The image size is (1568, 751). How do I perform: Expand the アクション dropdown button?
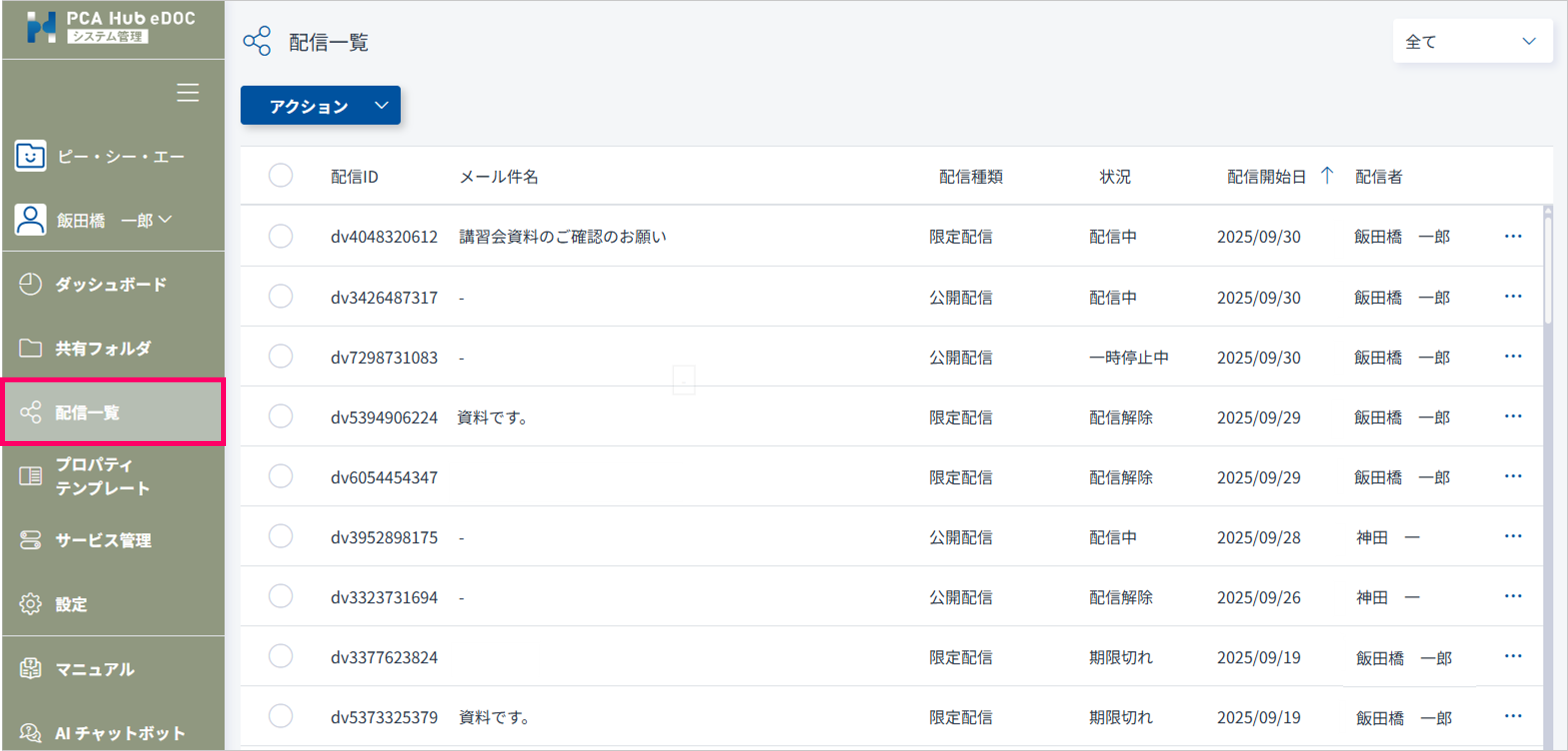click(320, 106)
